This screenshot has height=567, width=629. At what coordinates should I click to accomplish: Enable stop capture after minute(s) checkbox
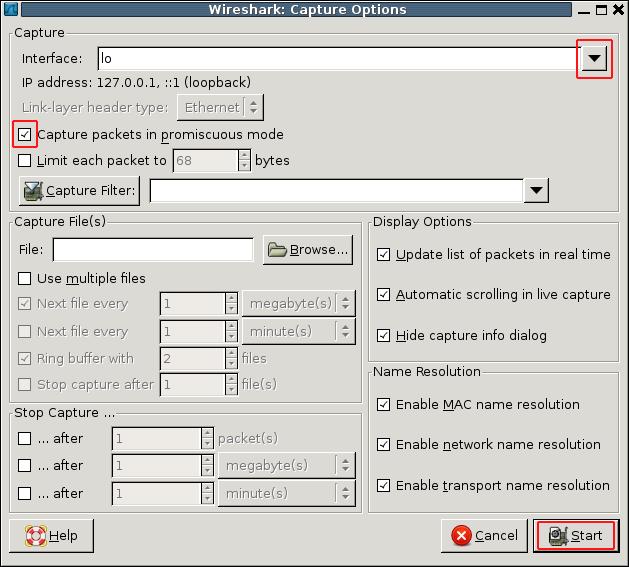24,493
